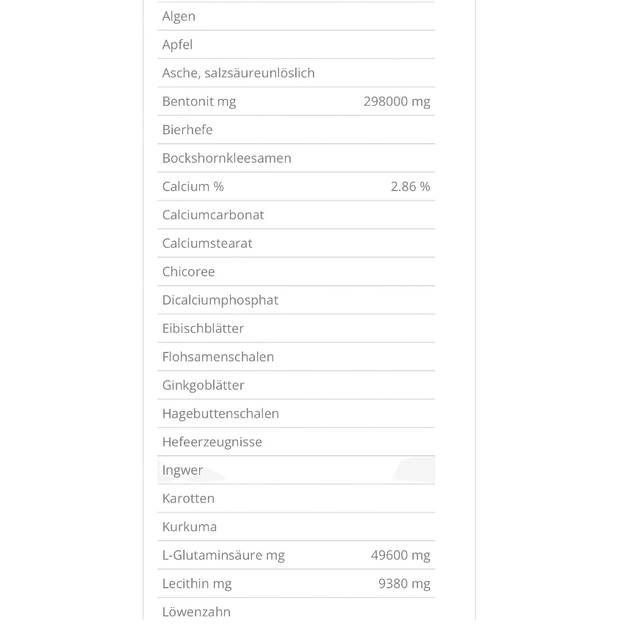The width and height of the screenshot is (640, 639).
Task: Click the 9380 mg Lecithin value
Action: [404, 583]
